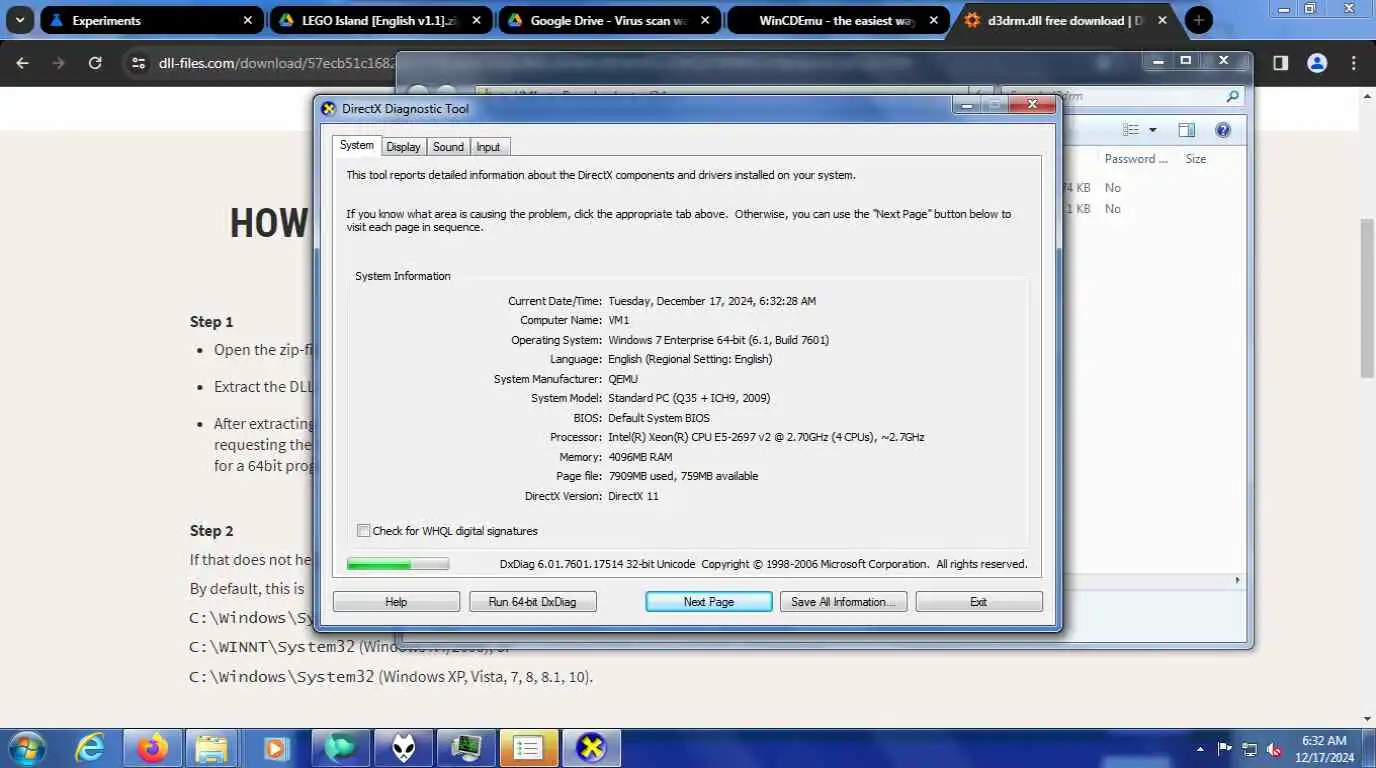The height and width of the screenshot is (768, 1376).
Task: Click the Next Page button
Action: coord(709,602)
